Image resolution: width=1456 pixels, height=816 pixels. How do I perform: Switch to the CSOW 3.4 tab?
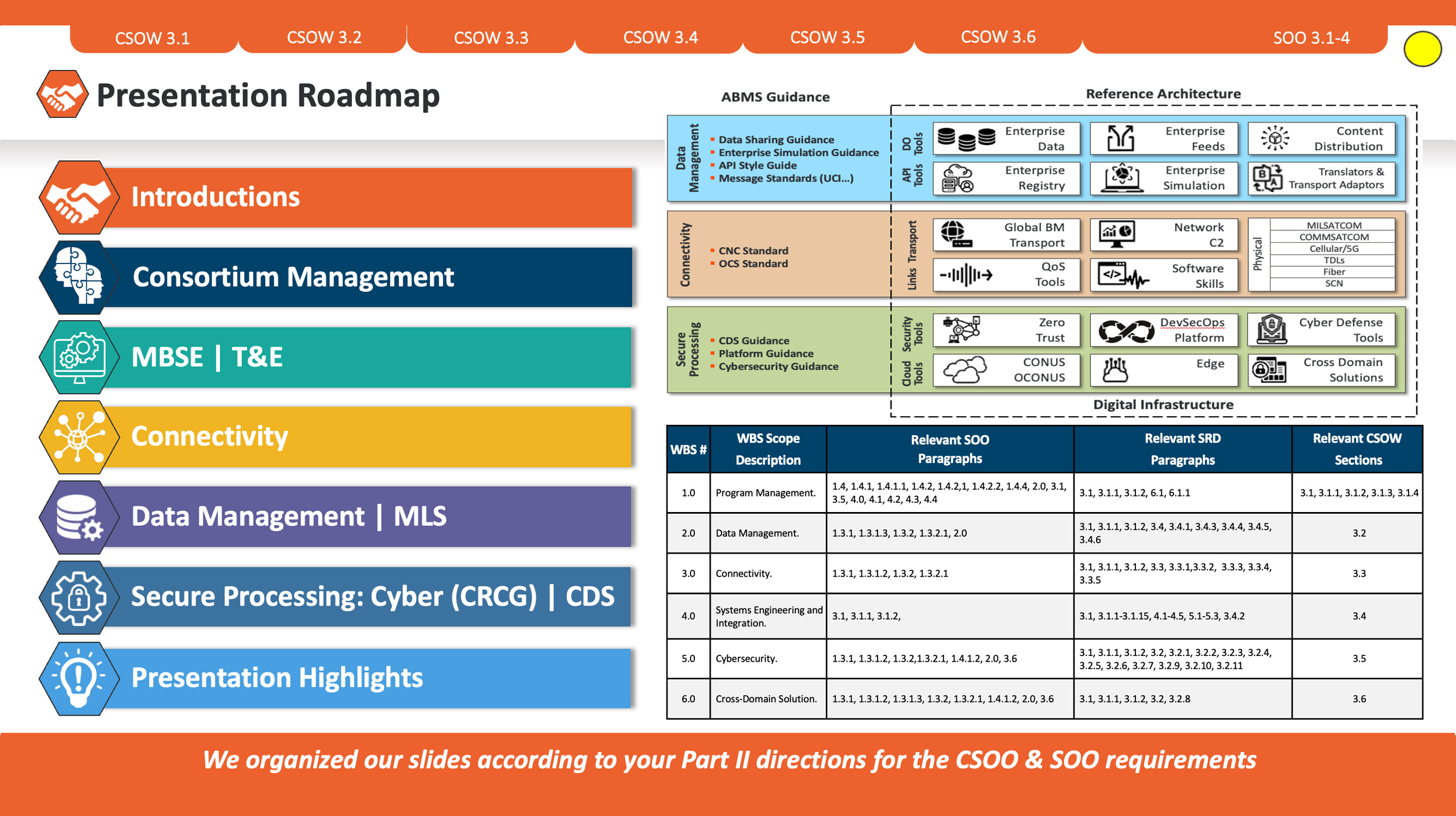click(x=660, y=38)
